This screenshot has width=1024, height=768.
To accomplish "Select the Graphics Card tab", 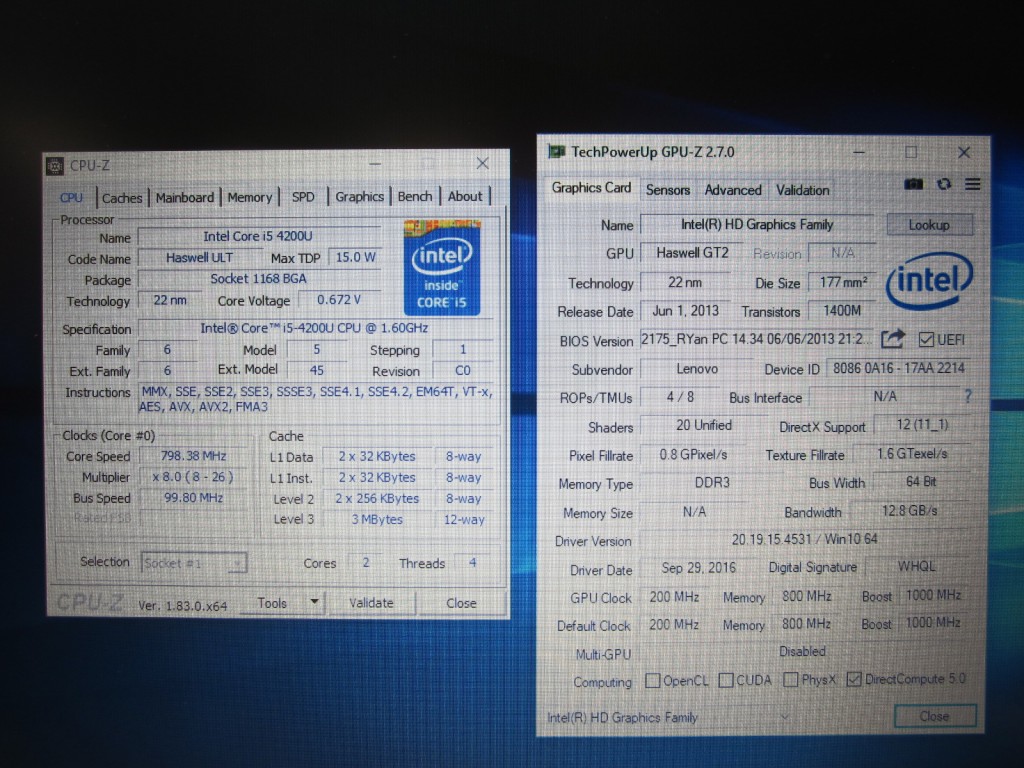I will point(591,188).
